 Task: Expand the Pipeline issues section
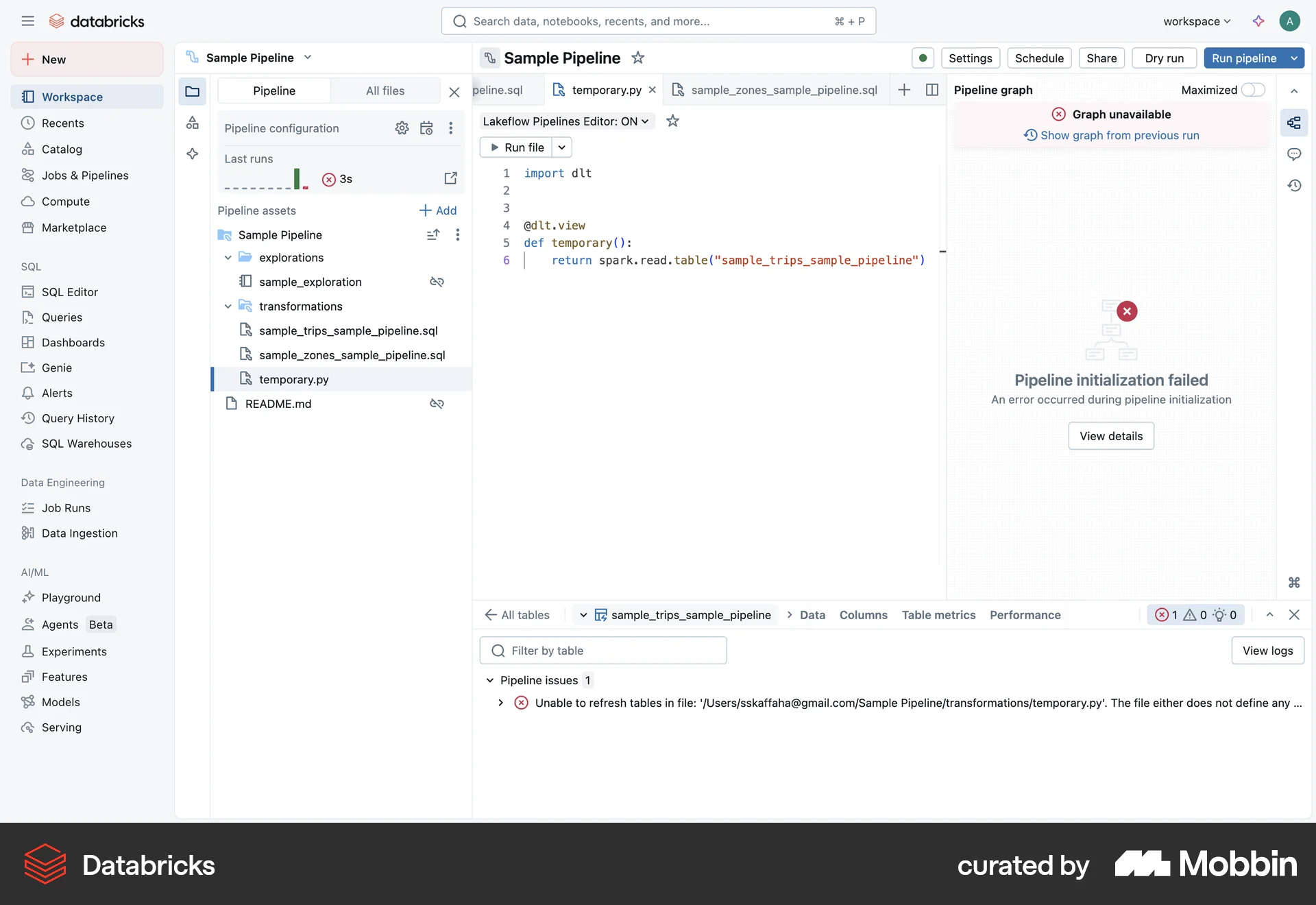coord(489,680)
